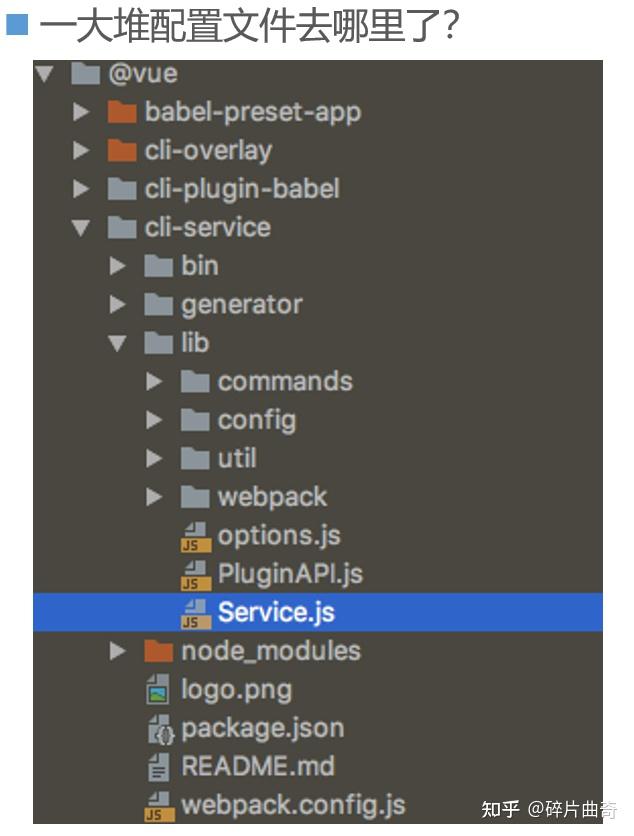634x836 pixels.
Task: Expand the cli-plugin-babel folder arrow
Action: coord(81,189)
